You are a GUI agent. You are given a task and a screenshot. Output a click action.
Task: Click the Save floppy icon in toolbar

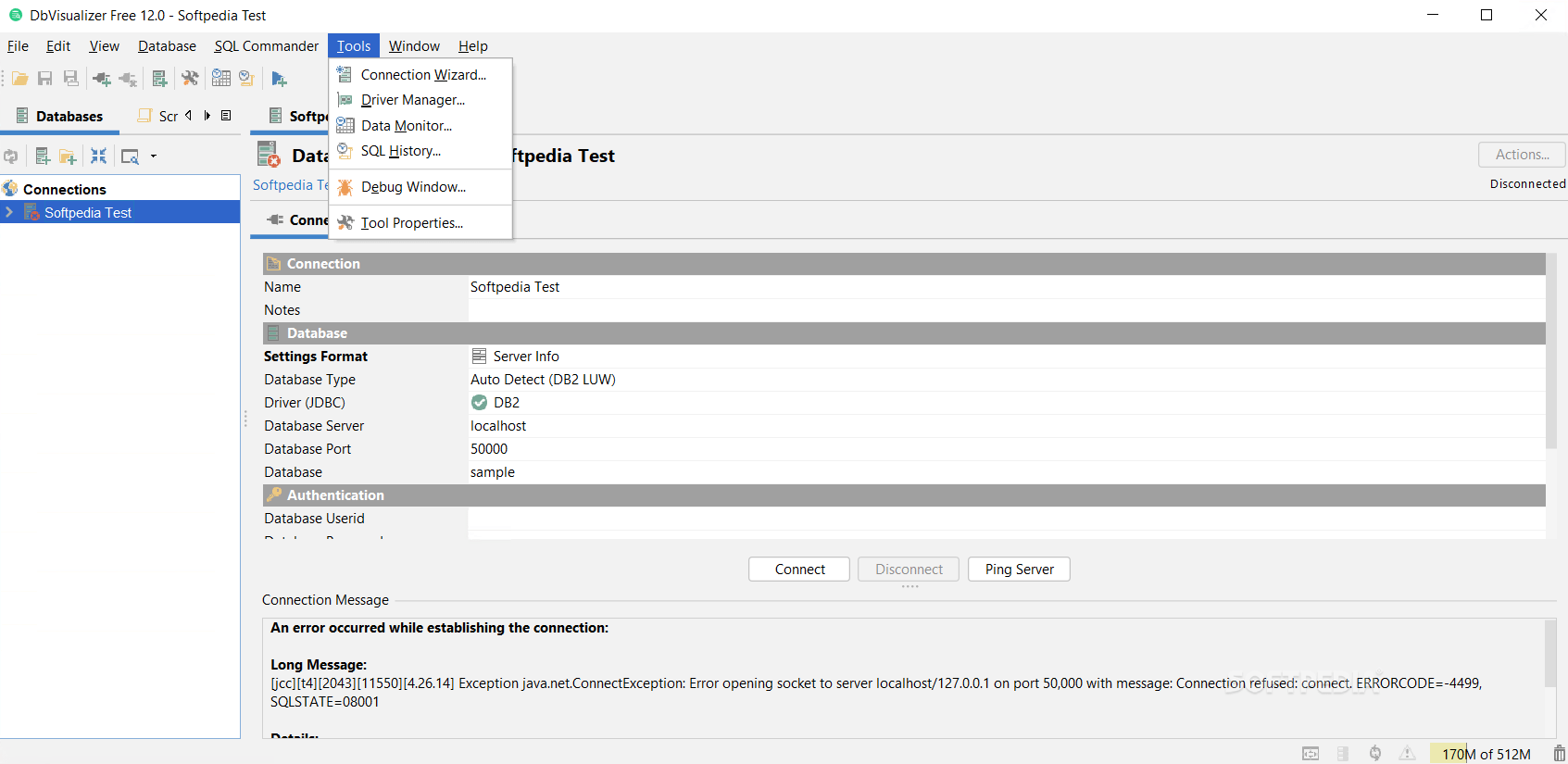point(44,79)
